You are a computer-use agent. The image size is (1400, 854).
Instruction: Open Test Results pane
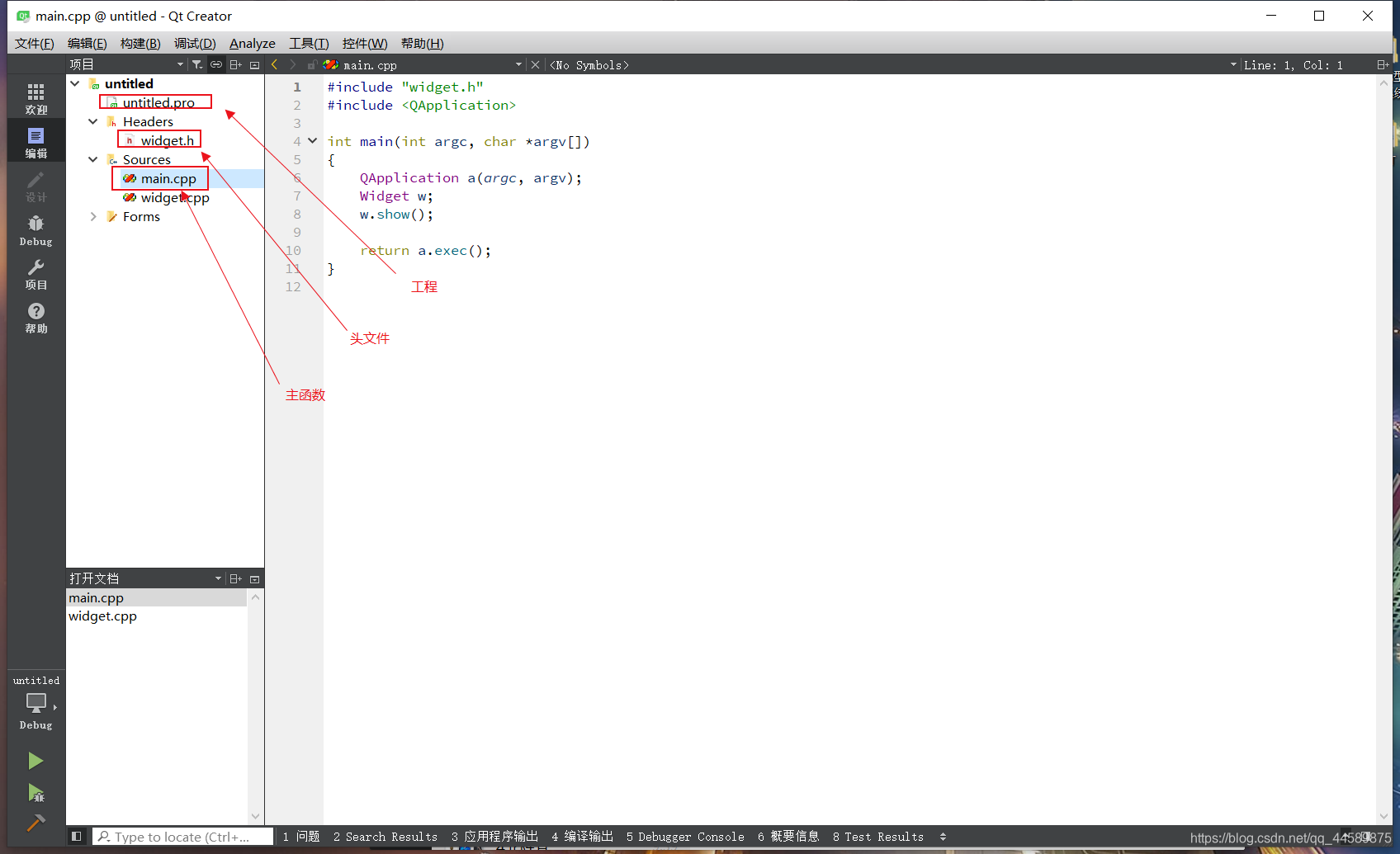878,836
